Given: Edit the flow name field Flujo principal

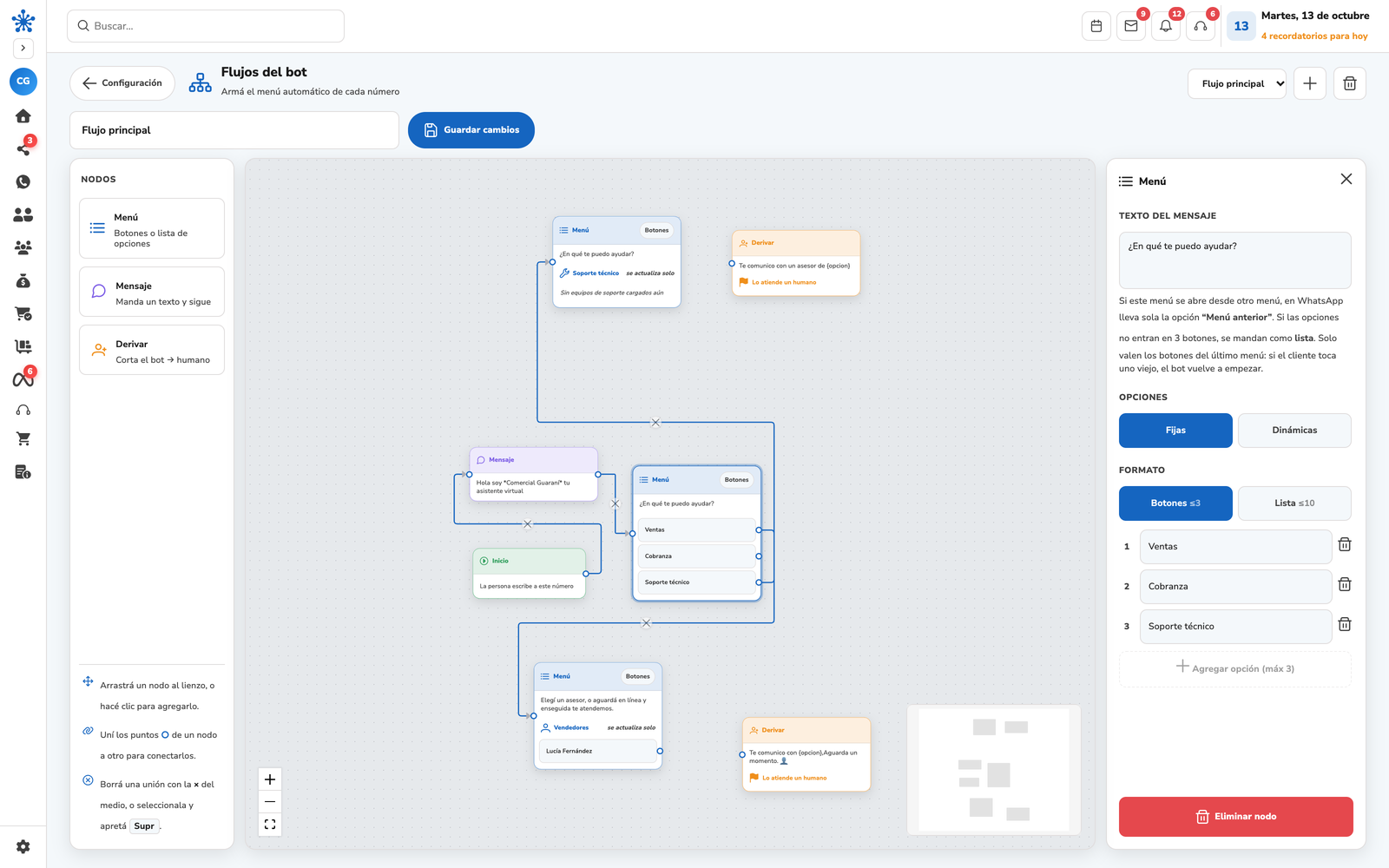Looking at the screenshot, I should point(234,130).
